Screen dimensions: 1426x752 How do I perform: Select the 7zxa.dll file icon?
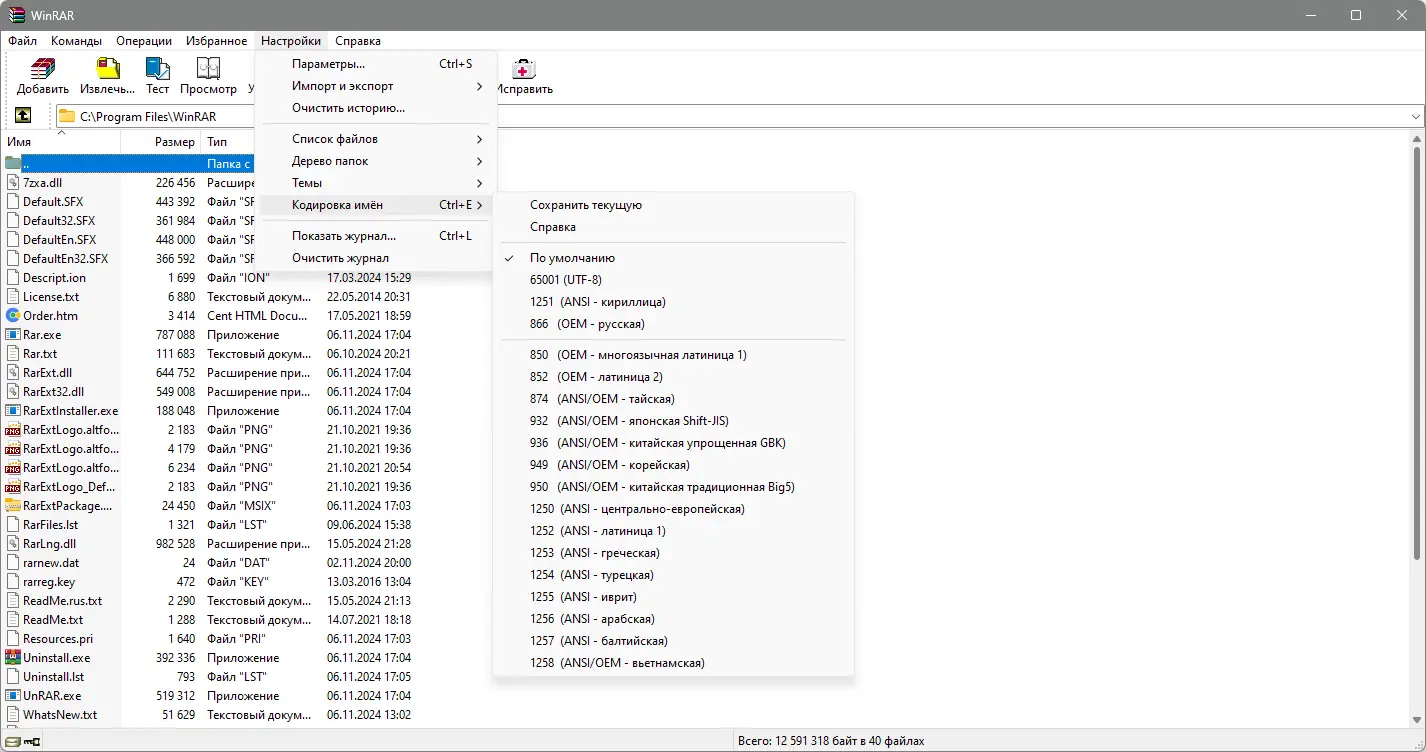13,183
